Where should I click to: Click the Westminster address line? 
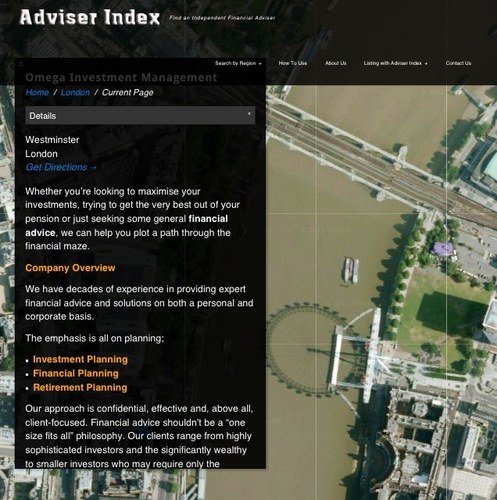[x=52, y=140]
